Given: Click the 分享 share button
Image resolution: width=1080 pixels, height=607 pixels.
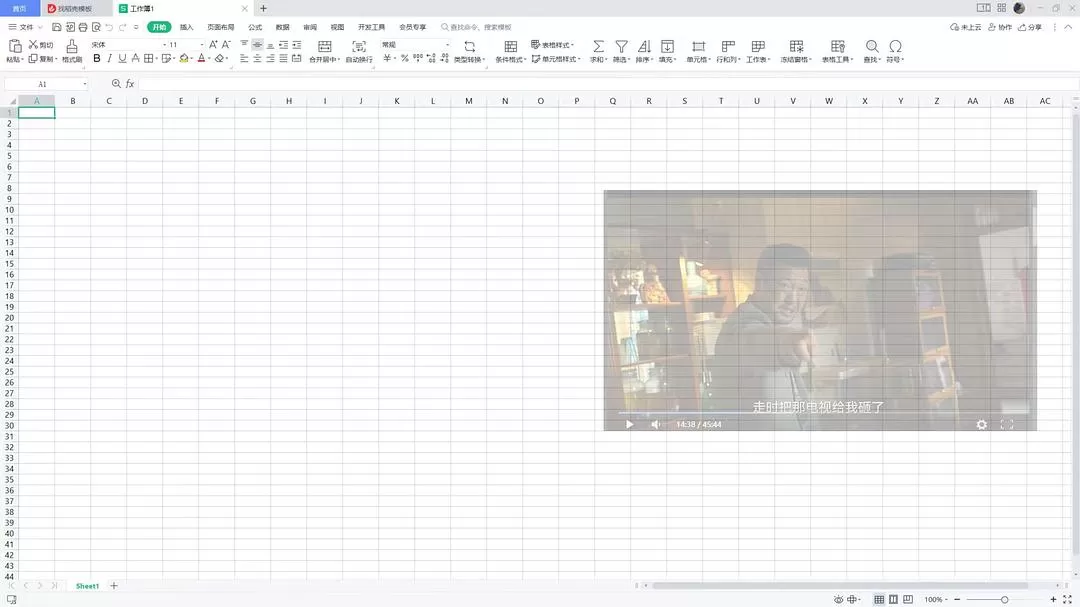Looking at the screenshot, I should click(1030, 27).
